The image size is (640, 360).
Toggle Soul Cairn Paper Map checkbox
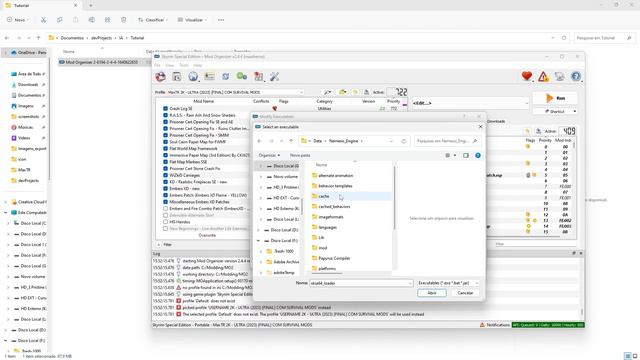point(165,142)
